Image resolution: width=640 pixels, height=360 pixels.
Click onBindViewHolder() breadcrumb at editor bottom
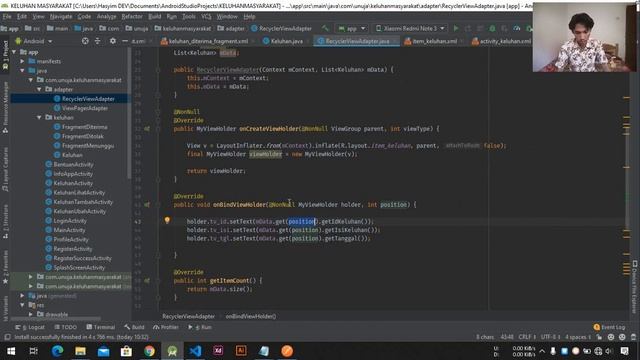pyautogui.click(x=251, y=316)
